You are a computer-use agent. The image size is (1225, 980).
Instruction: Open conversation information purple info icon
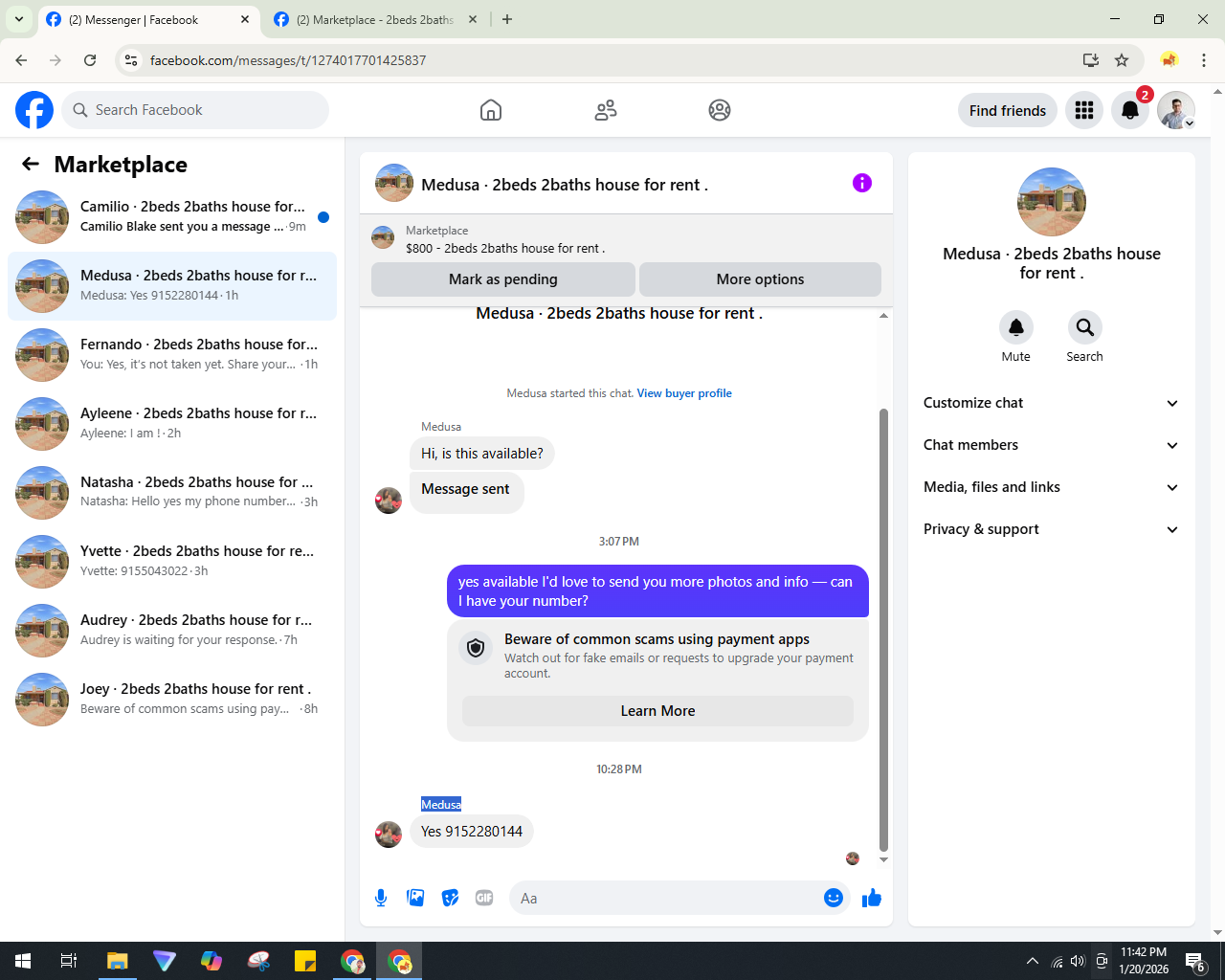point(862,183)
